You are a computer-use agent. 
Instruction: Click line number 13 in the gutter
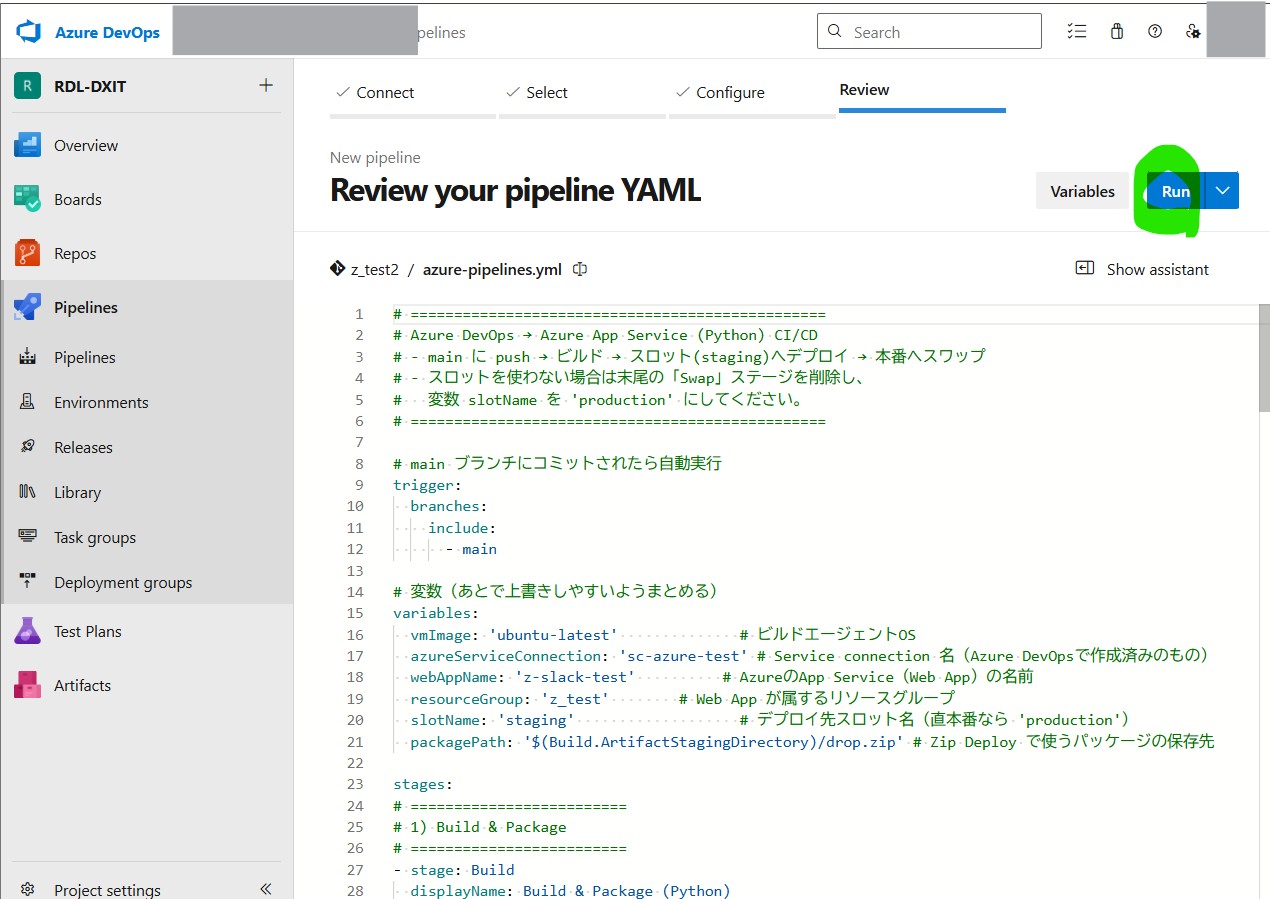pyautogui.click(x=355, y=570)
